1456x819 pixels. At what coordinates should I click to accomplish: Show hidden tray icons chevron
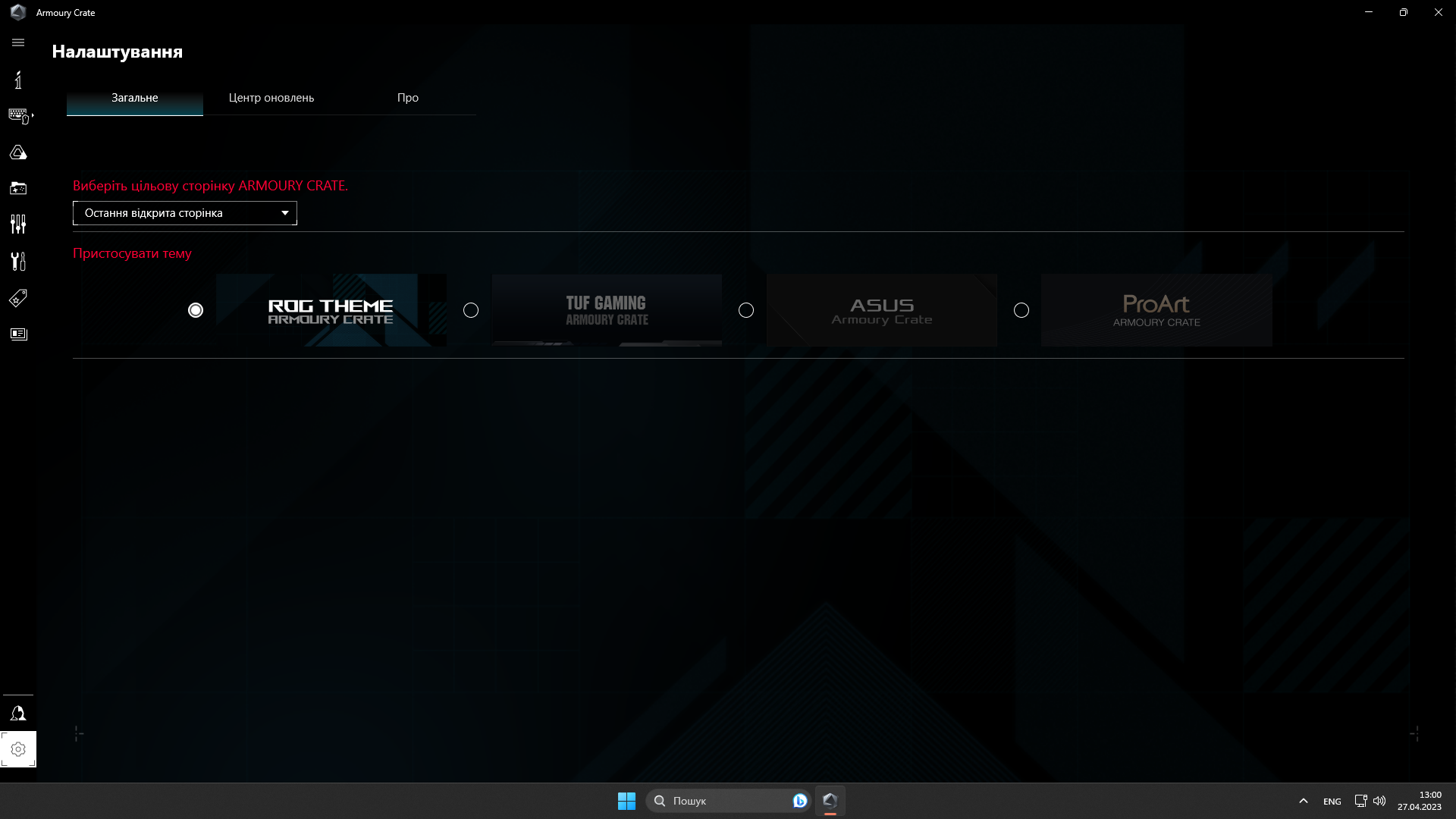click(x=1304, y=801)
